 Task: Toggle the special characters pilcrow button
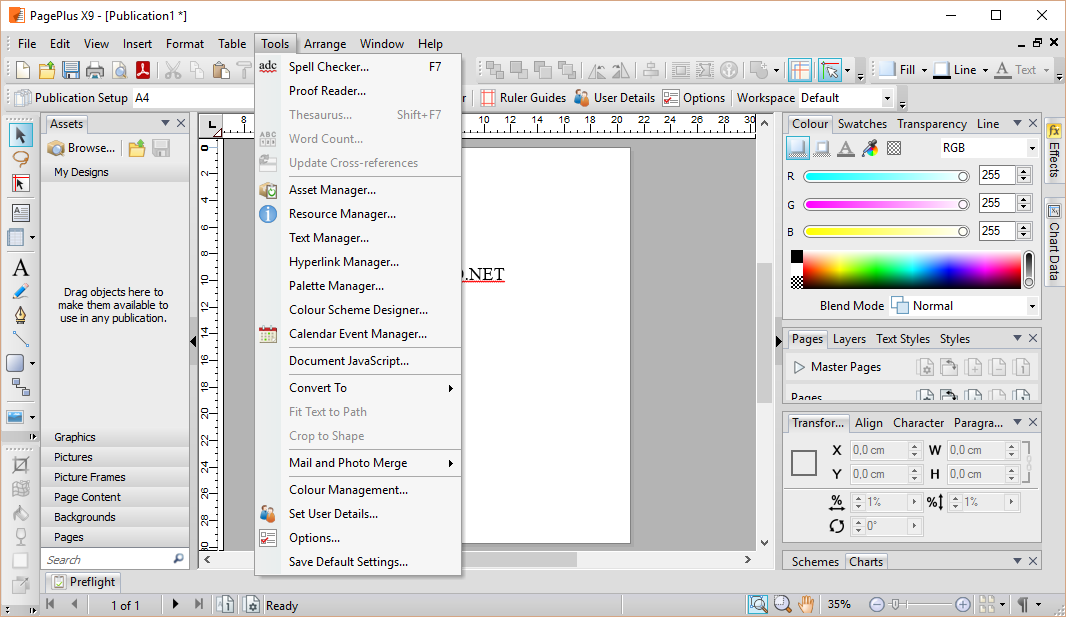coord(1022,604)
